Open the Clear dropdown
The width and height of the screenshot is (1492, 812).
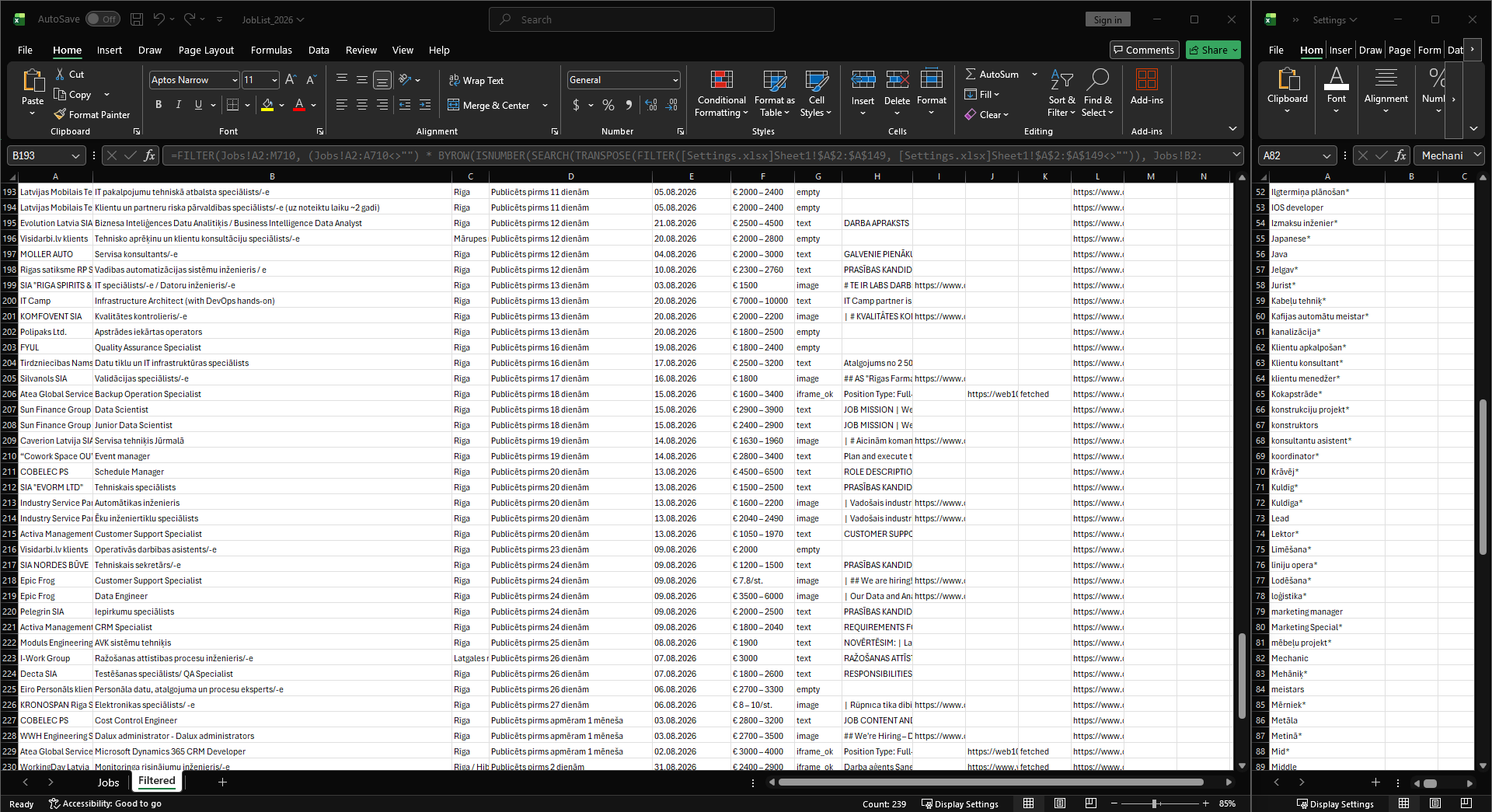coord(987,114)
